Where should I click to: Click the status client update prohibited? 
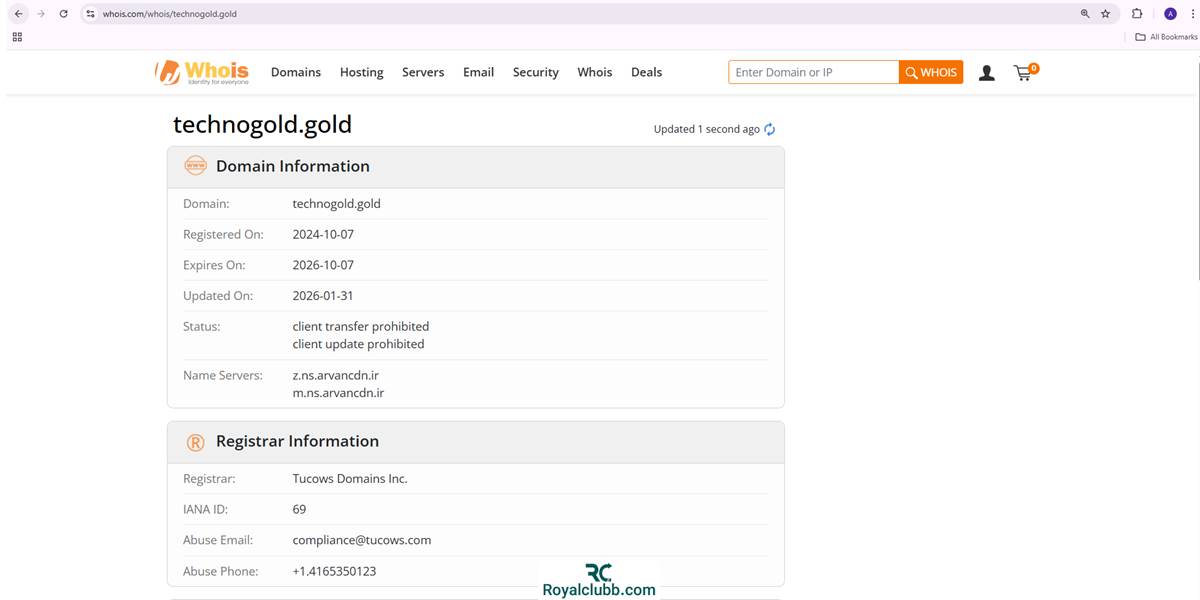coord(358,344)
